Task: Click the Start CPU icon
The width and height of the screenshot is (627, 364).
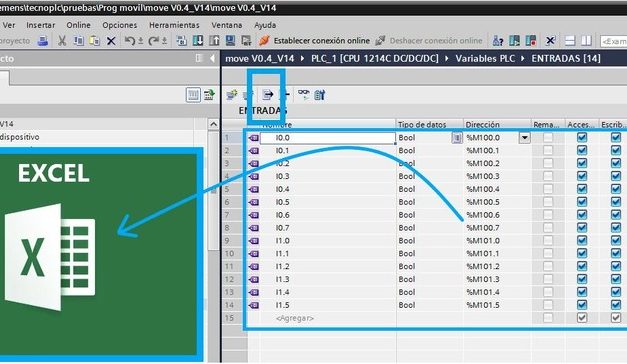Action: coord(514,40)
